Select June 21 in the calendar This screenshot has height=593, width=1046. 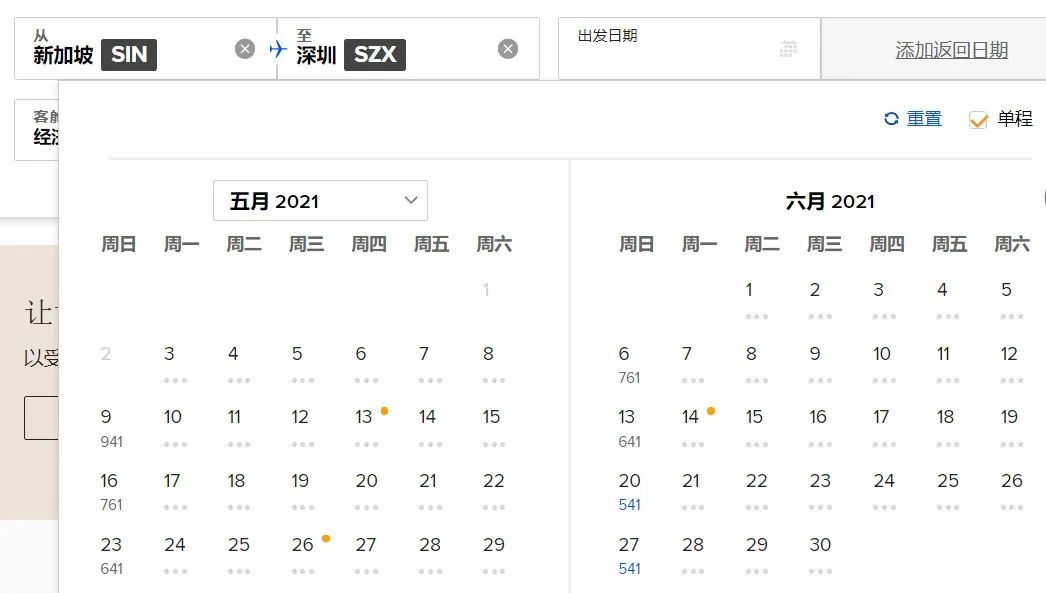click(x=692, y=492)
